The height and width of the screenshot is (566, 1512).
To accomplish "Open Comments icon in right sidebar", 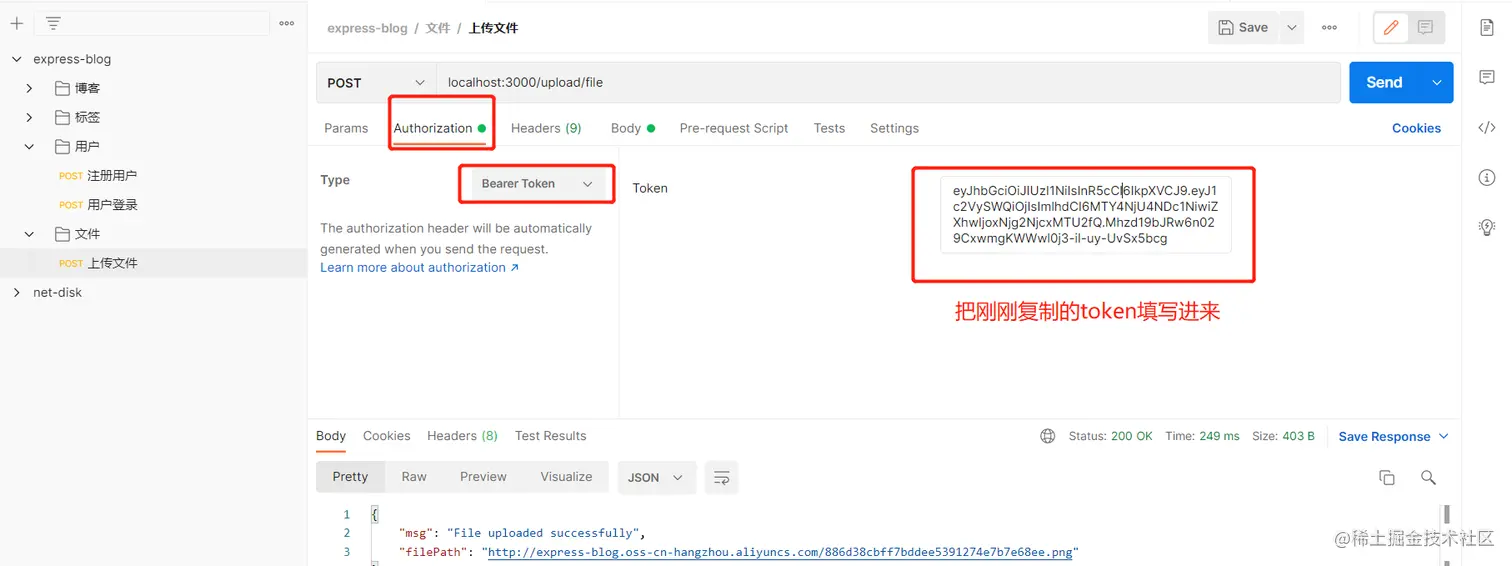I will 1487,77.
